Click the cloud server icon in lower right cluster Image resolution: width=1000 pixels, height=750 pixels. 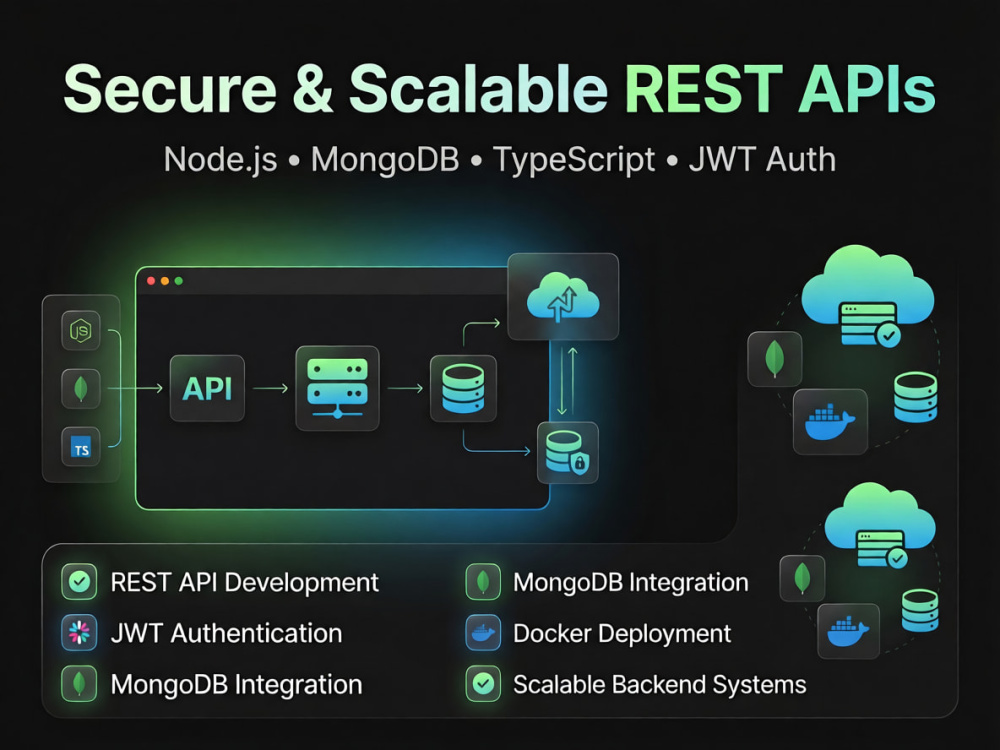pyautogui.click(x=880, y=525)
